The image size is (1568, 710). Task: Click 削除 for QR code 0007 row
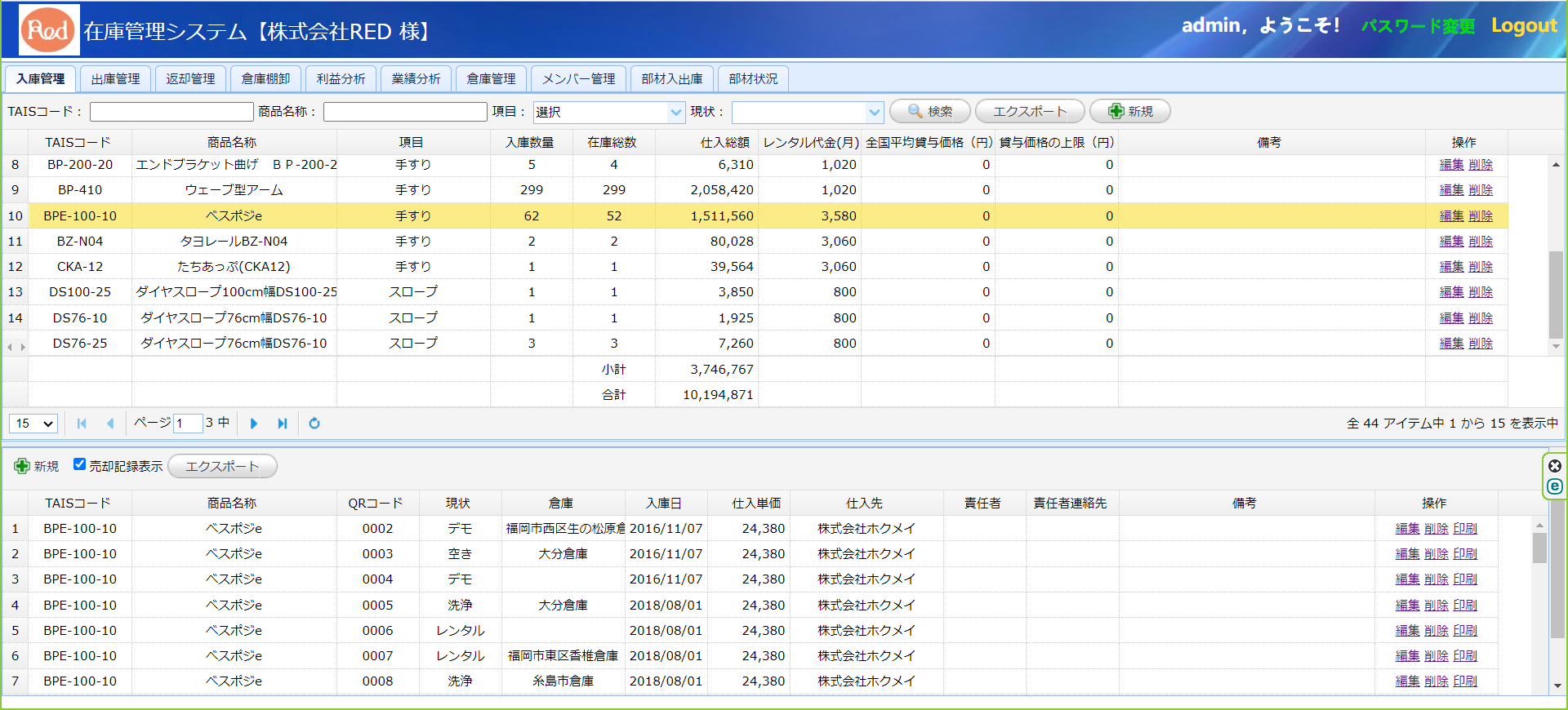point(1437,656)
